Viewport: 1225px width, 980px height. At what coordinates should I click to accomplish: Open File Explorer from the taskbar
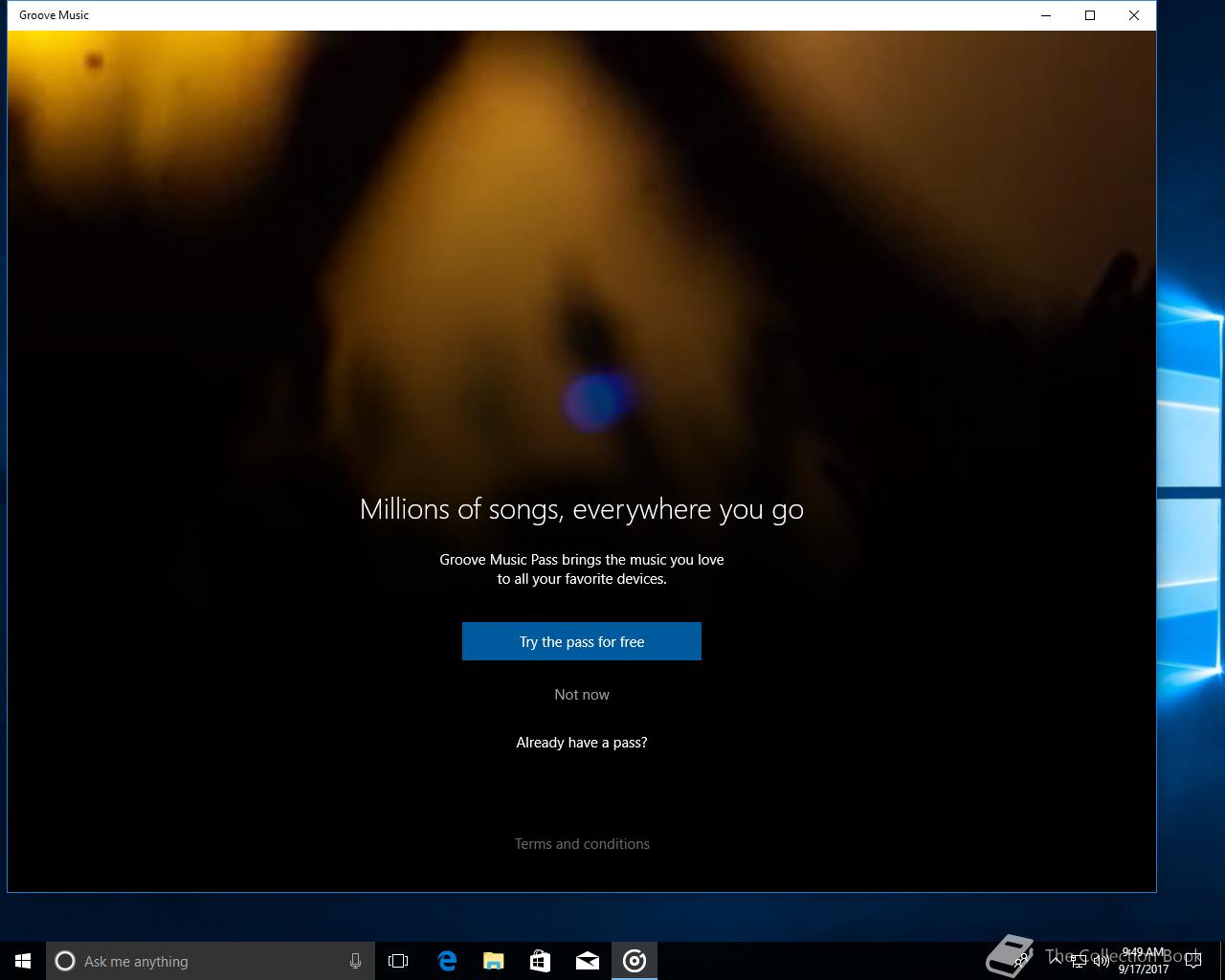pos(493,961)
